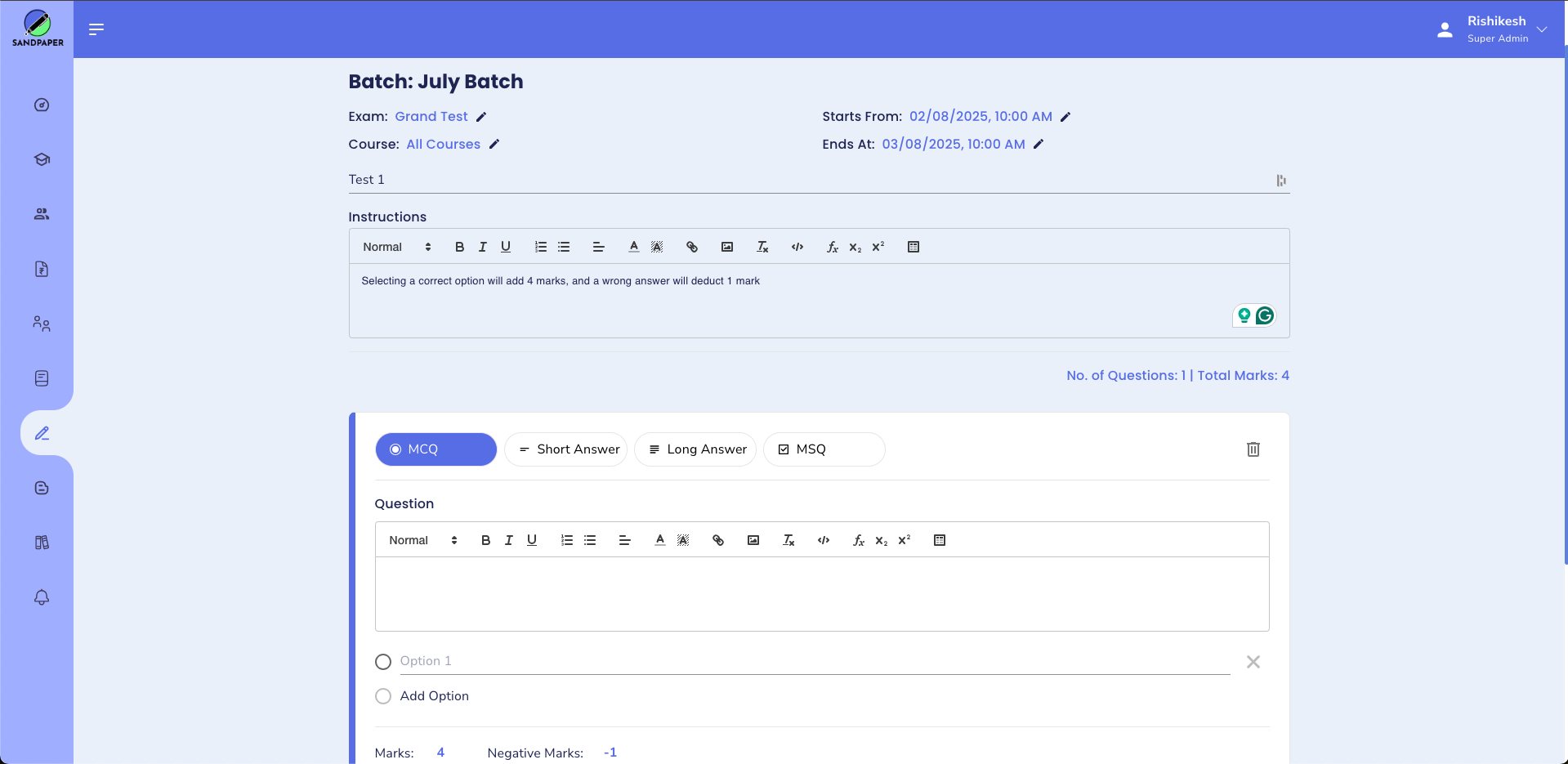1568x764 pixels.
Task: Click the bell notifications icon in sidebar
Action: pos(42,597)
